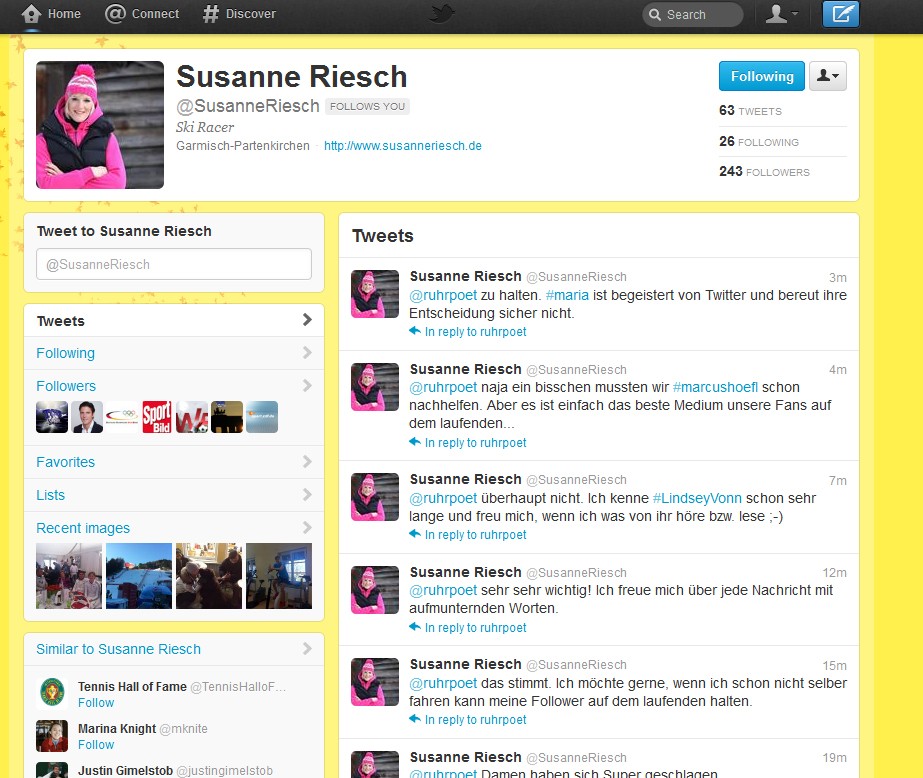
Task: Select Tweets in the sidebar menu
Action: [x=174, y=321]
